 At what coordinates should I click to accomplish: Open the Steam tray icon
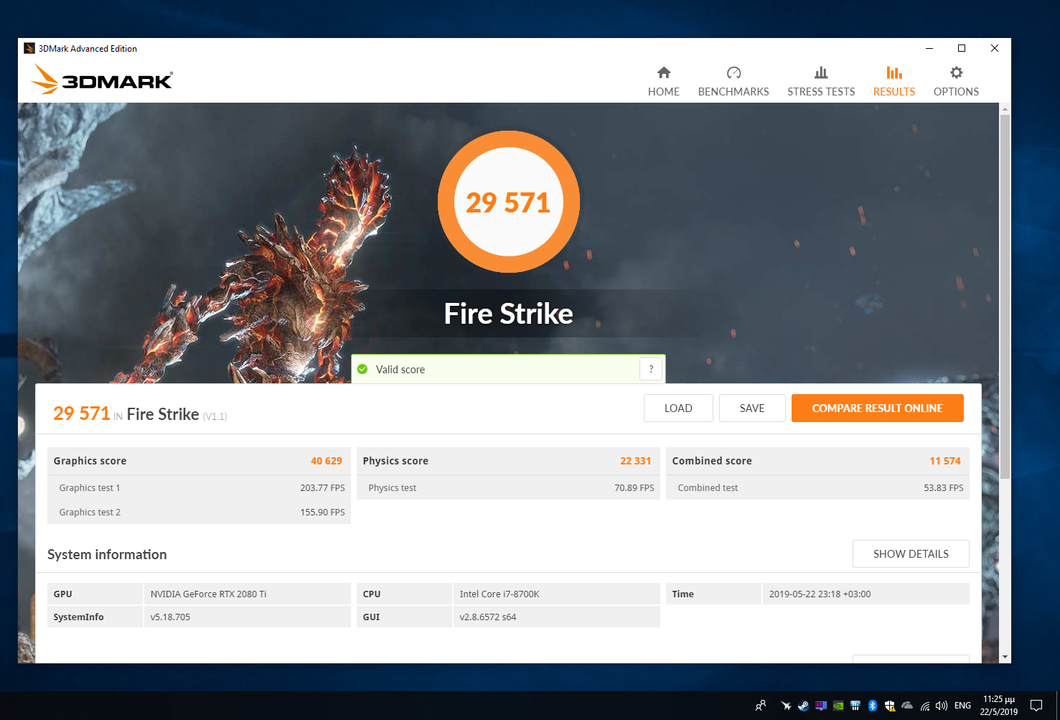pyautogui.click(x=803, y=706)
